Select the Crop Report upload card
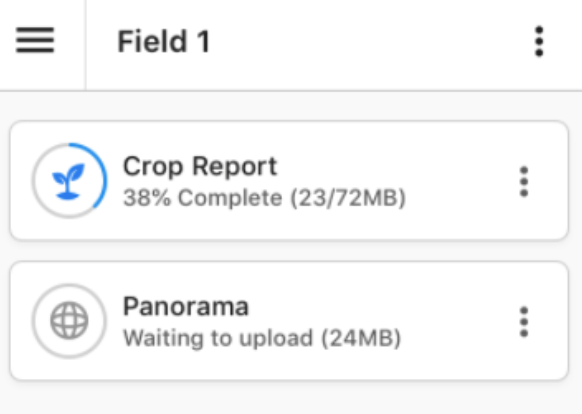582x414 pixels. tap(289, 181)
